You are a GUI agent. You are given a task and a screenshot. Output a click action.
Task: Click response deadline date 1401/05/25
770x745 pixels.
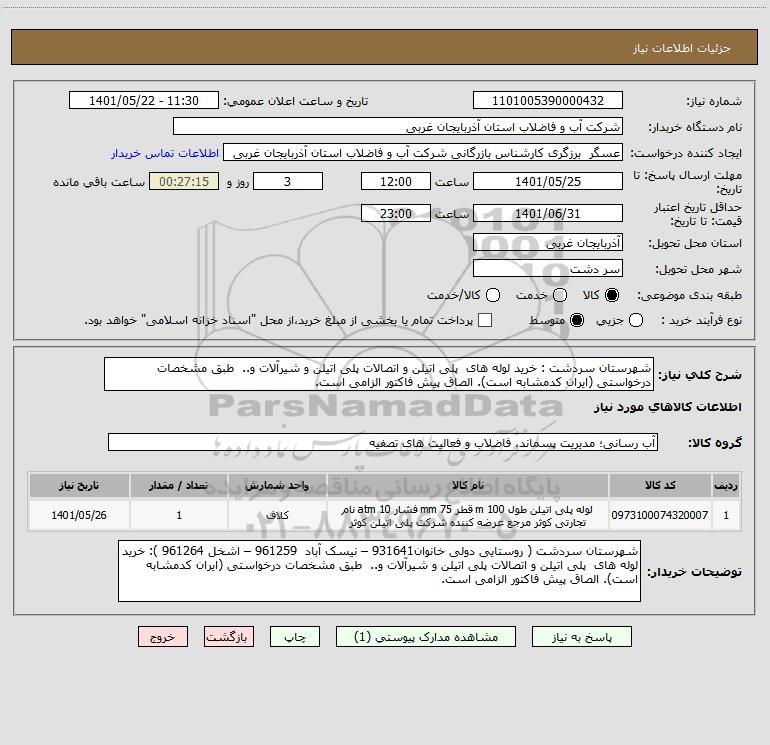point(548,181)
